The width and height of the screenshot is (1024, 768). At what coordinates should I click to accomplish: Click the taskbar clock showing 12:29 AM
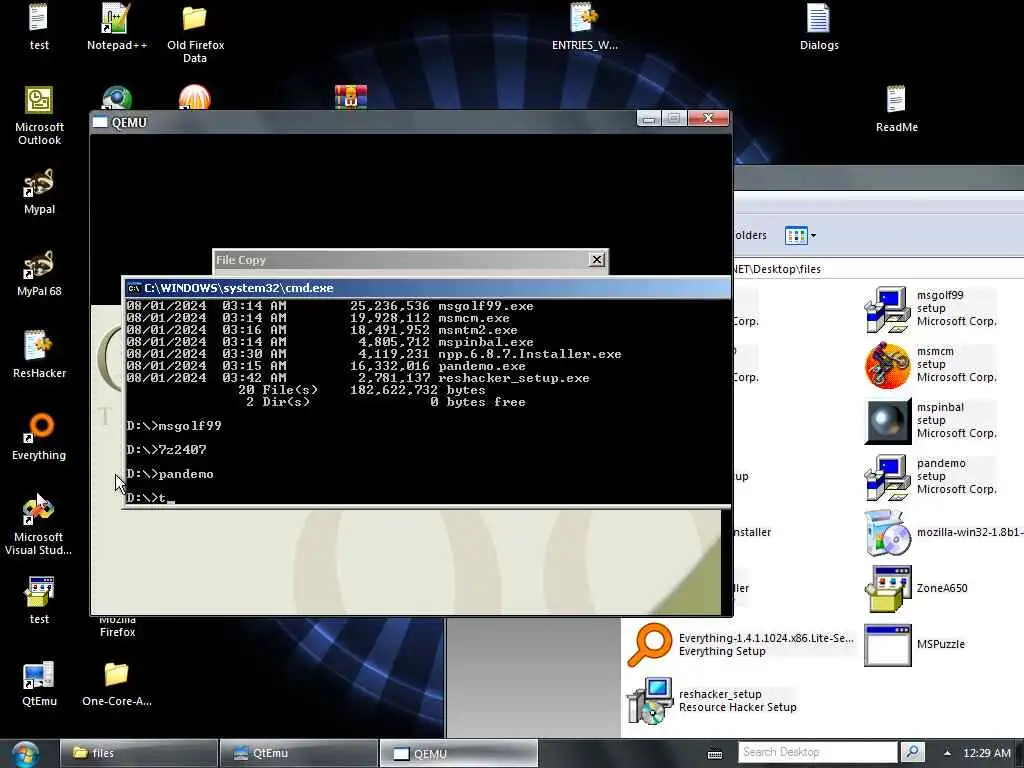point(987,753)
